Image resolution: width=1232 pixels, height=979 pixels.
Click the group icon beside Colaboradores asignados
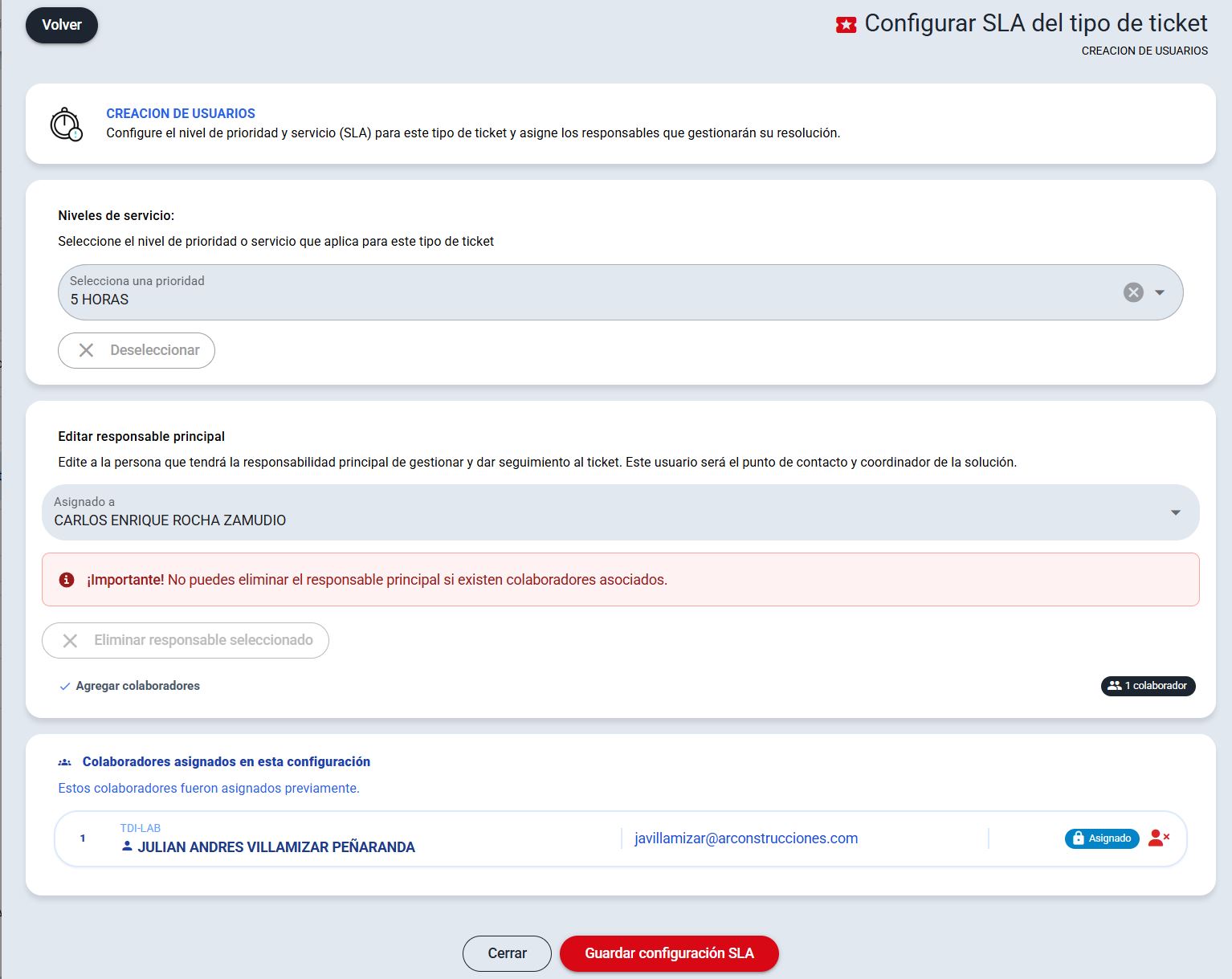(65, 762)
